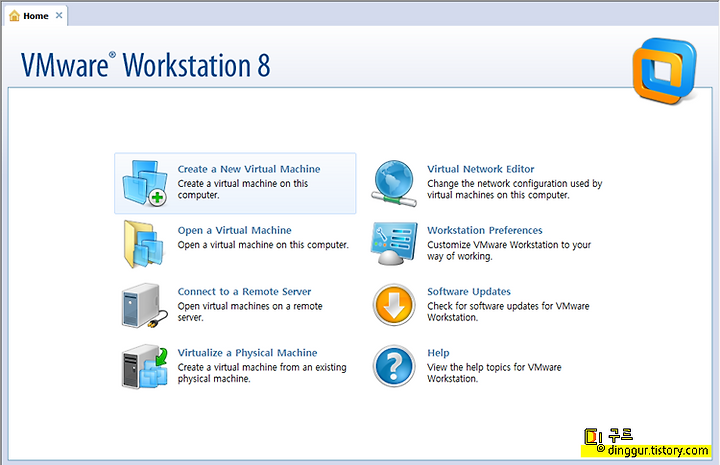
Task: Open the Workstation Preferences link
Action: click(485, 230)
